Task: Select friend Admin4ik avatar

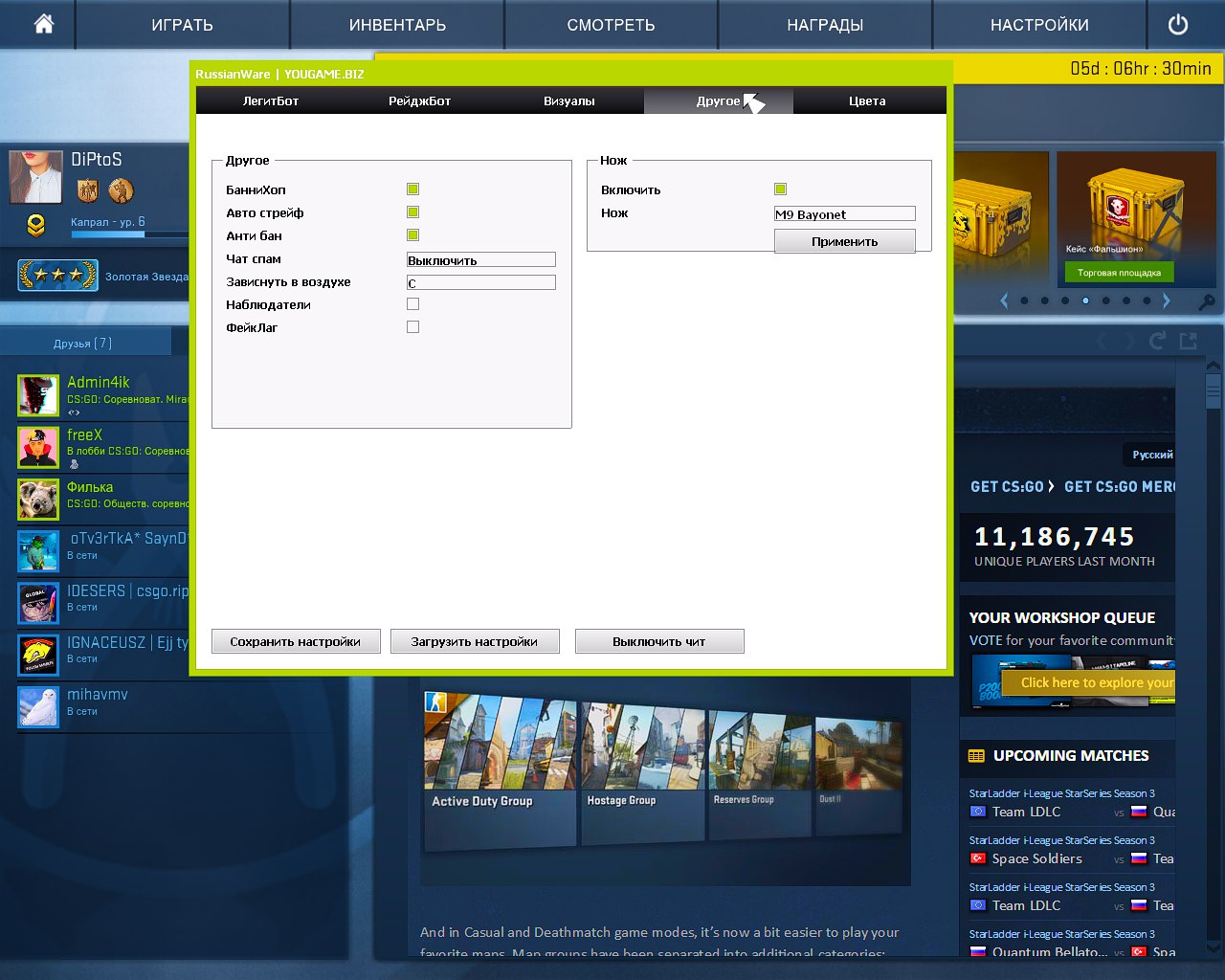Action: [x=38, y=396]
